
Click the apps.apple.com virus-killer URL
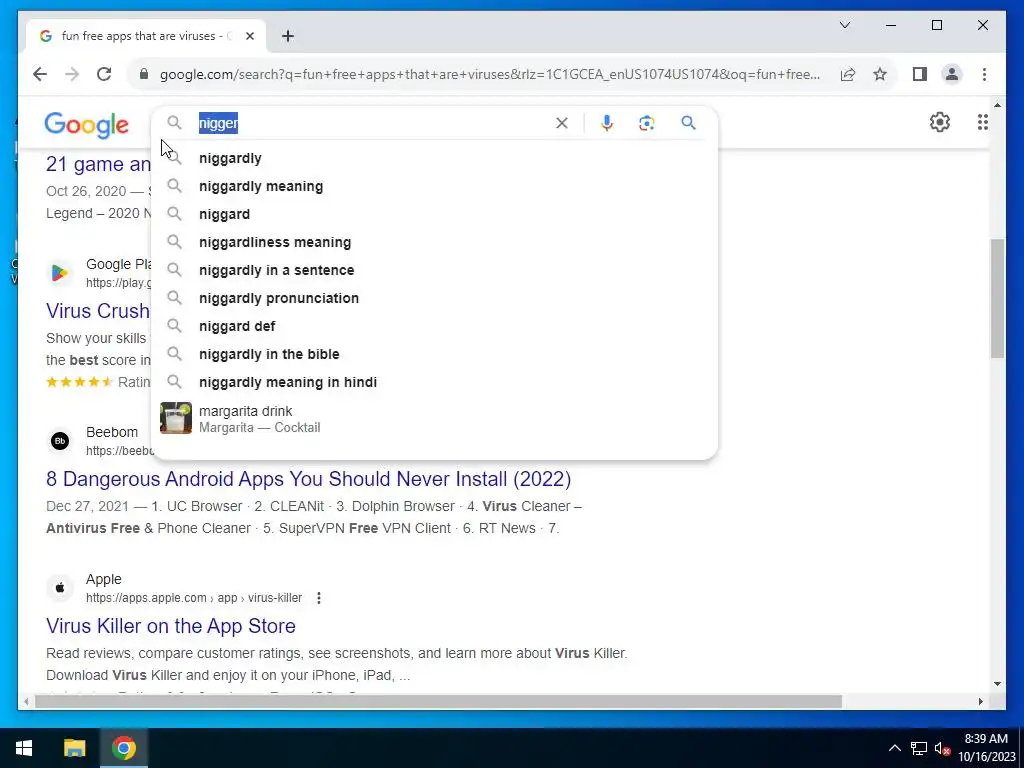(194, 598)
